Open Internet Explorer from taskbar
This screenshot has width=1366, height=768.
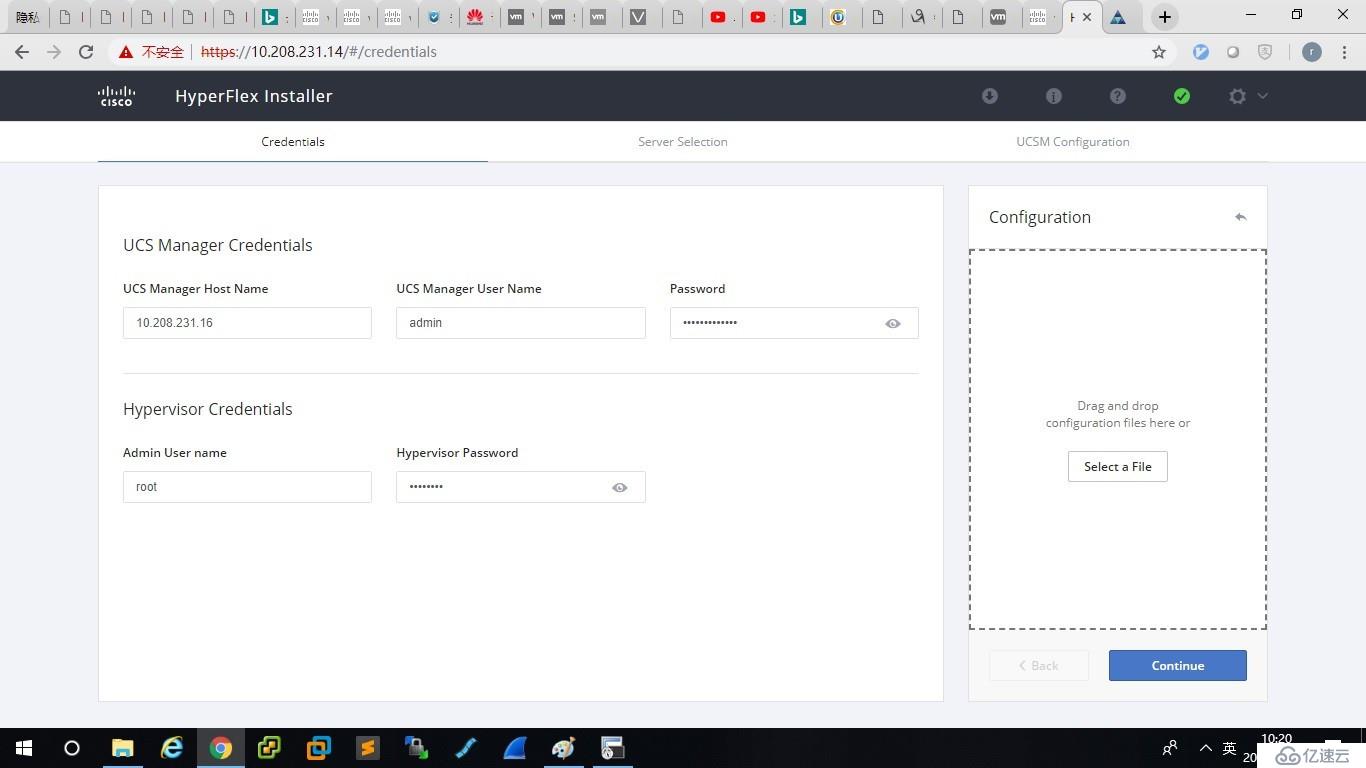pyautogui.click(x=172, y=748)
